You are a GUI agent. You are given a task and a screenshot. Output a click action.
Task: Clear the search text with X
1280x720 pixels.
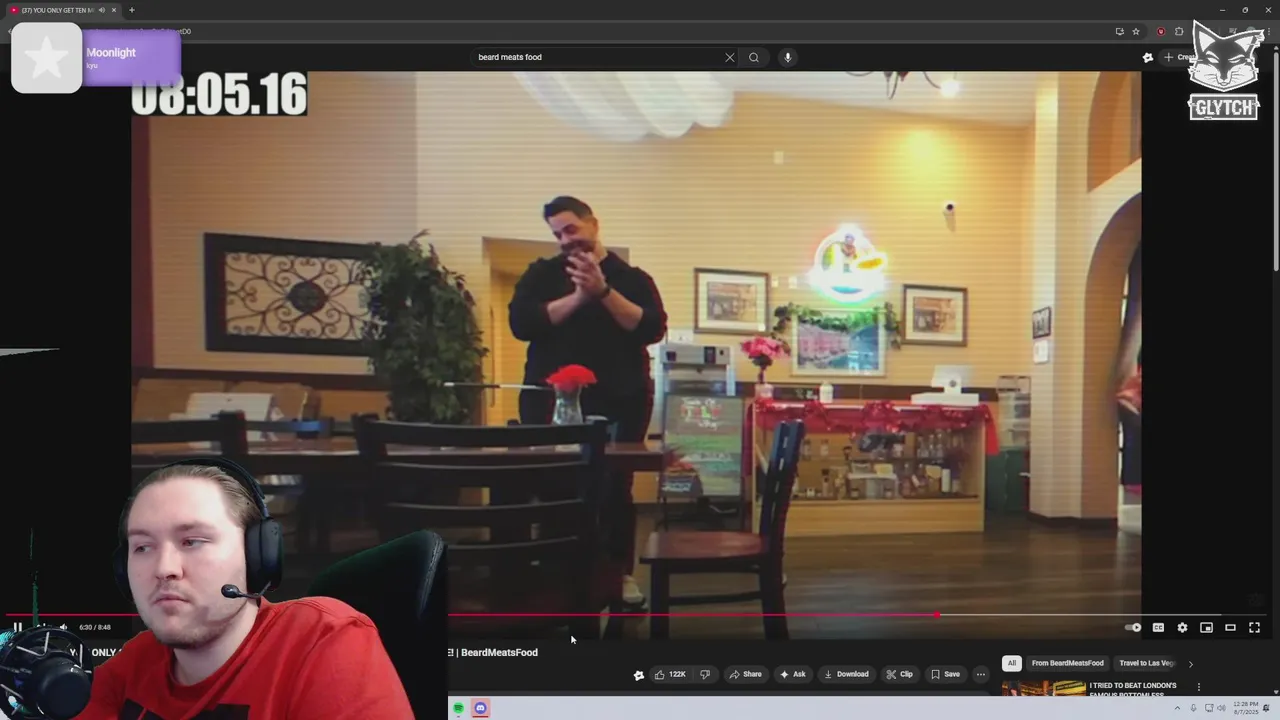tap(729, 57)
